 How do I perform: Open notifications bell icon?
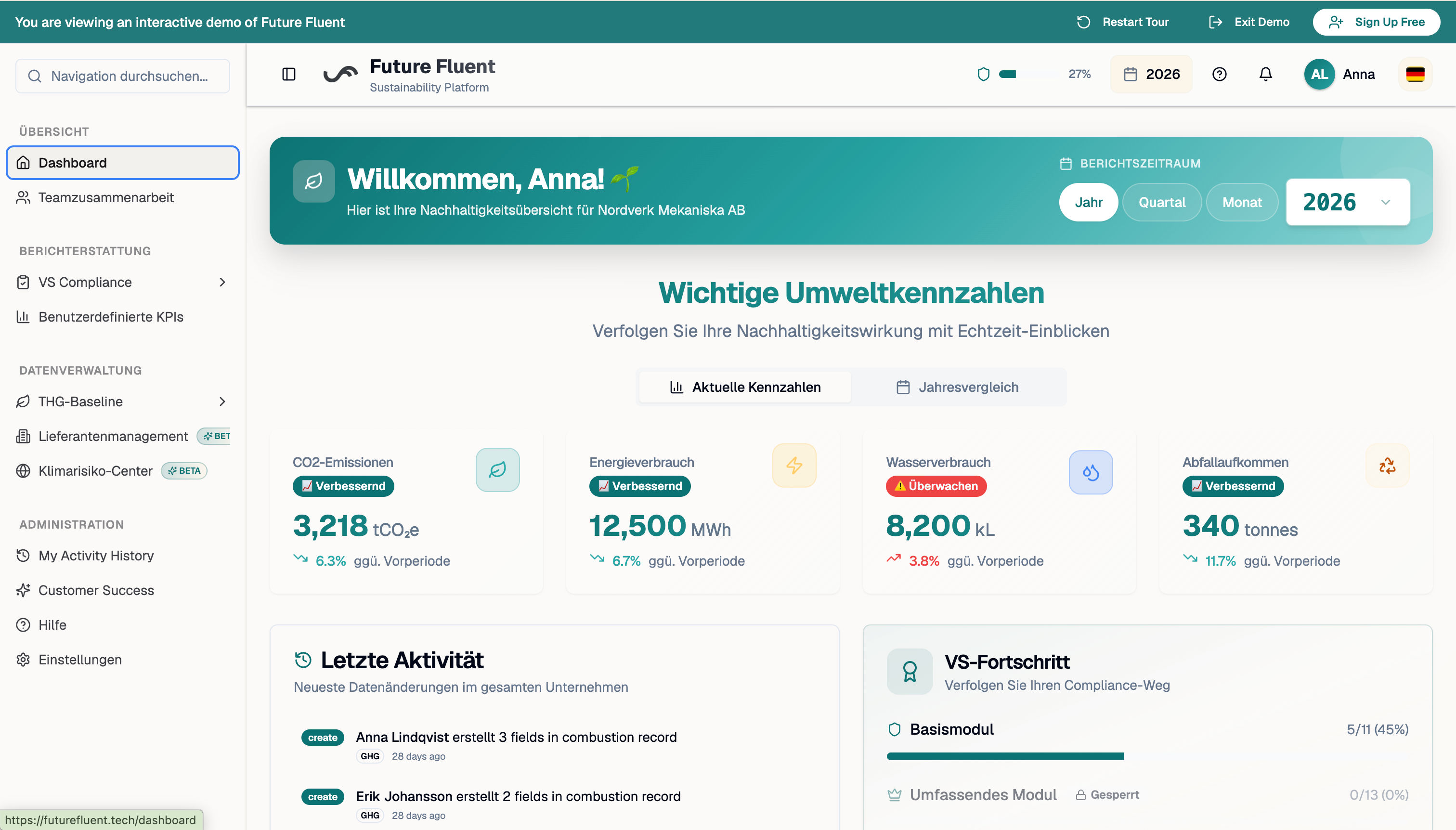1266,74
